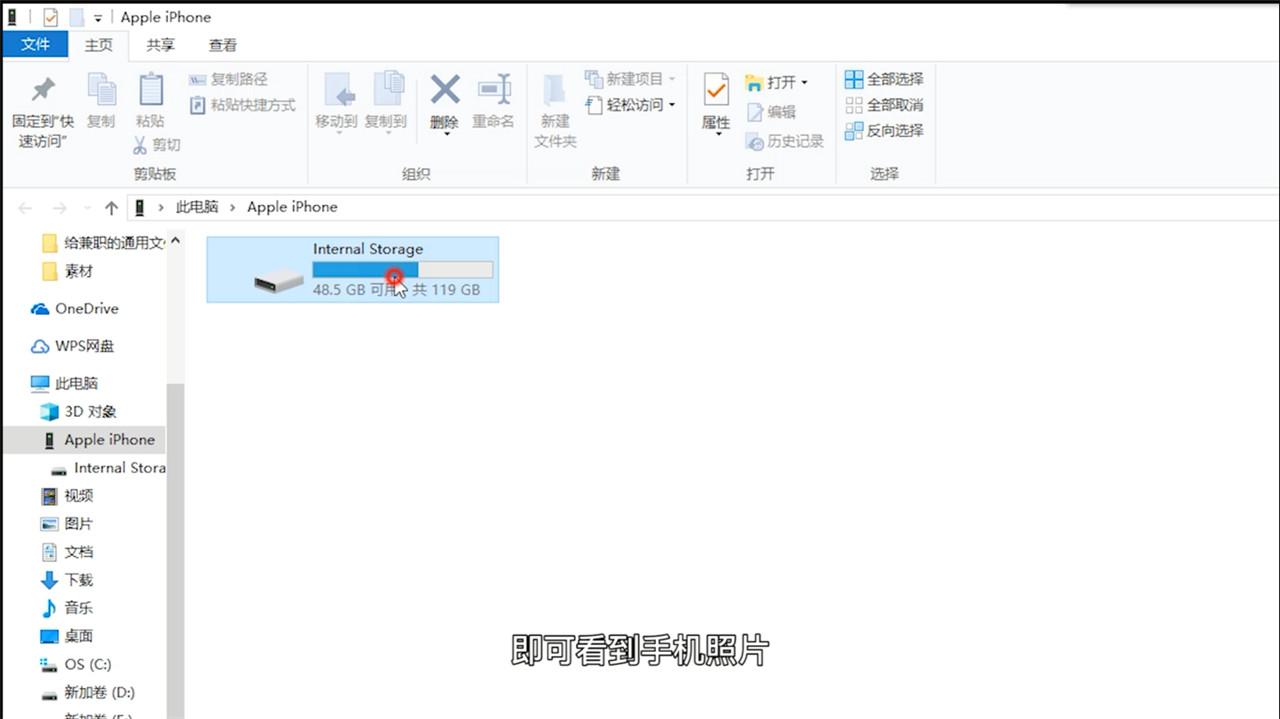Open 3D 对象 folder in sidebar
This screenshot has width=1280, height=719.
pos(78,411)
